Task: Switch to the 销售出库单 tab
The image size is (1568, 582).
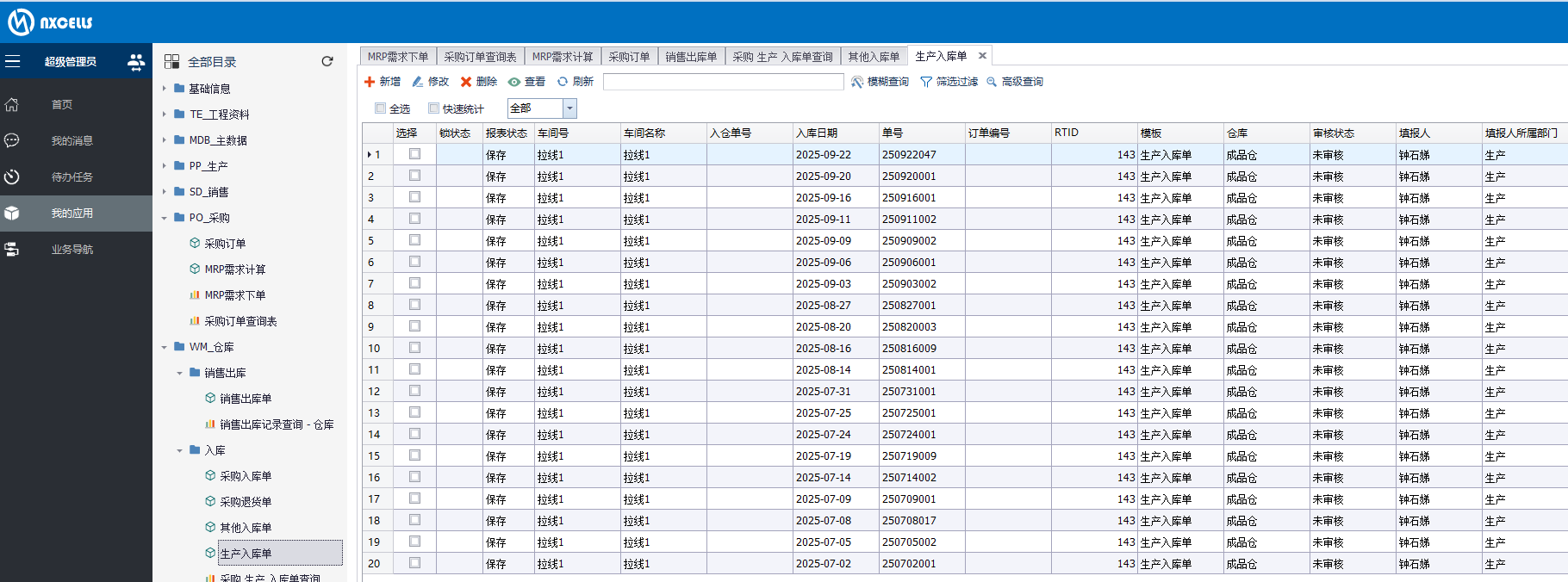Action: 691,57
